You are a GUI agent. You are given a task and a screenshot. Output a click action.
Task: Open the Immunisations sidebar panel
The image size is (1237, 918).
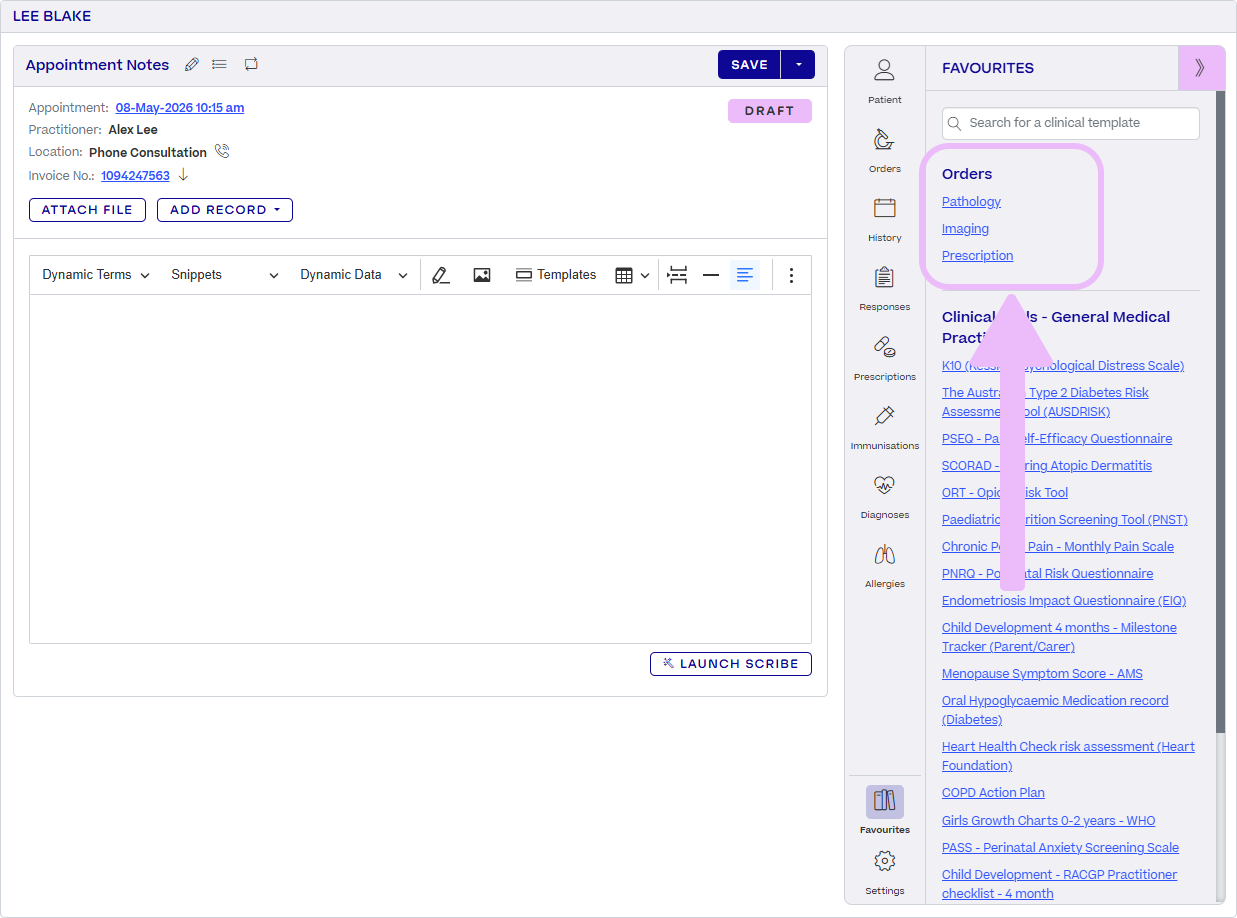[884, 427]
